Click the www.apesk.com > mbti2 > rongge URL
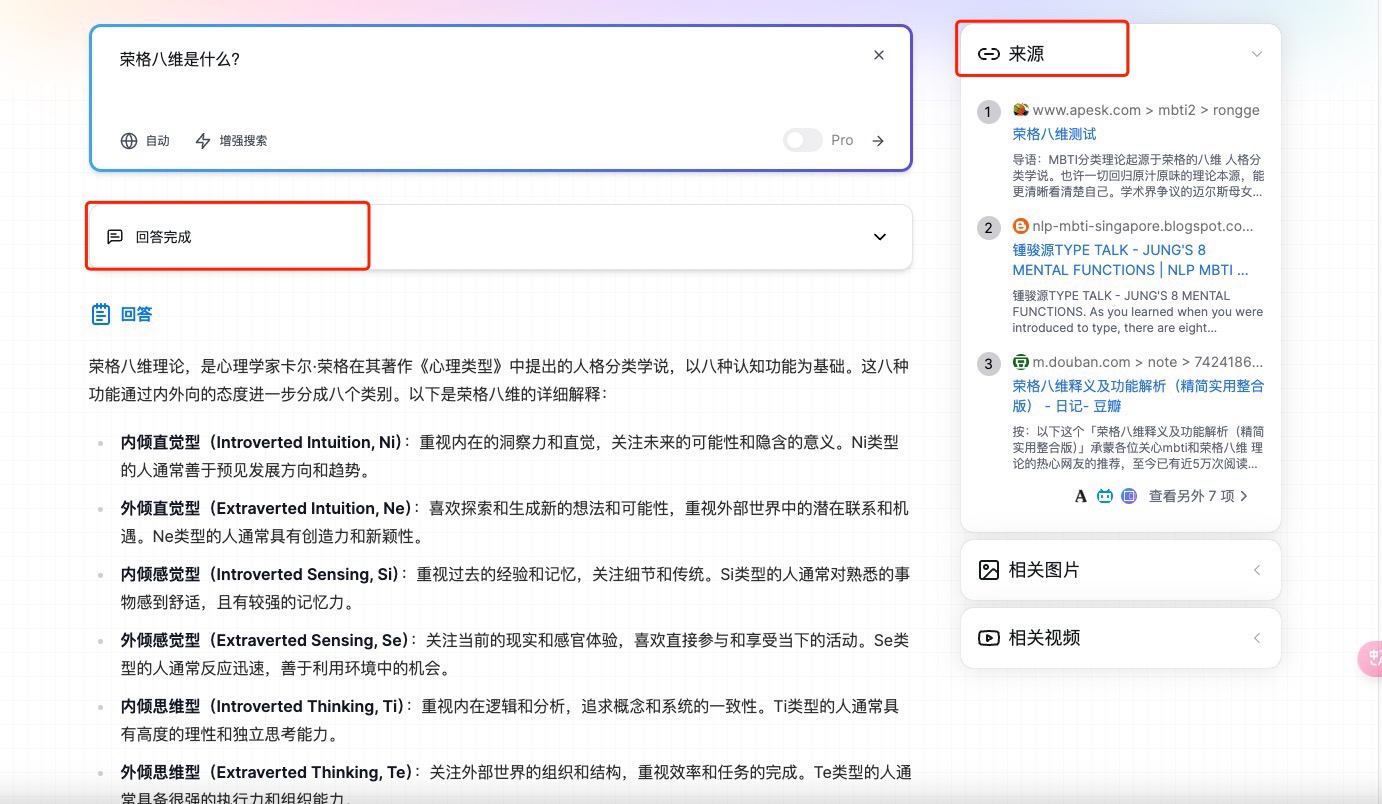Screen dimensions: 1382x804 [x=1146, y=110]
